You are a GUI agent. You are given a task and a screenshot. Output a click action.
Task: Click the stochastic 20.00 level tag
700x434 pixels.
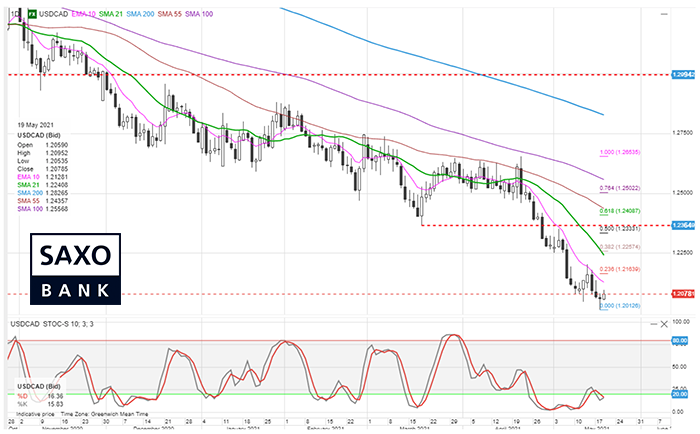[680, 394]
